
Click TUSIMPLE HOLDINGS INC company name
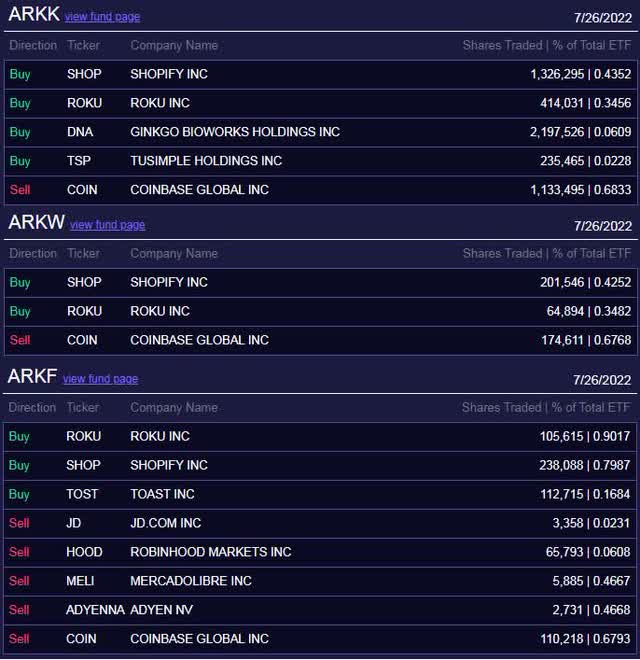pos(206,161)
